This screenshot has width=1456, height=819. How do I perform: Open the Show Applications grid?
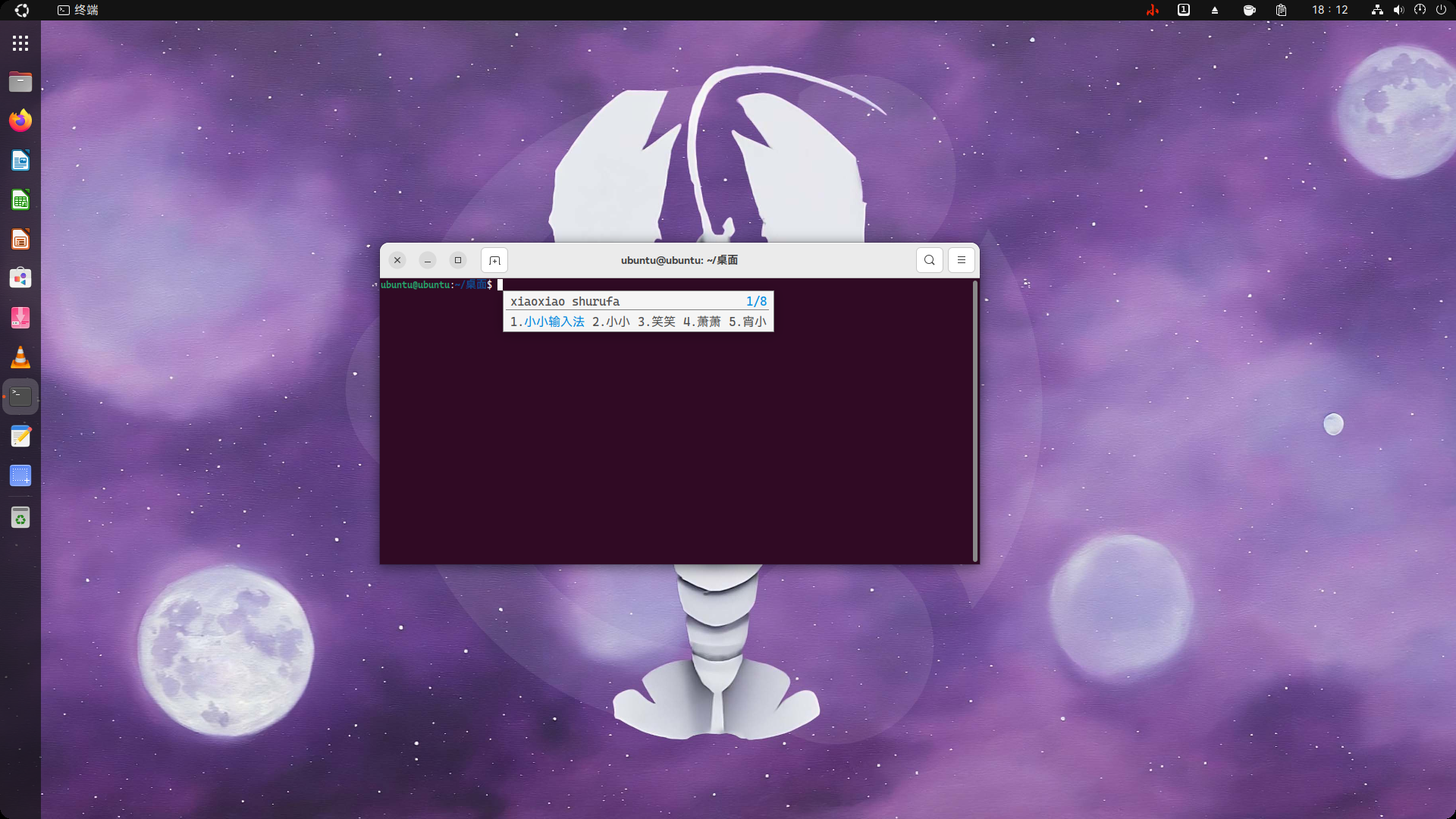(20, 43)
